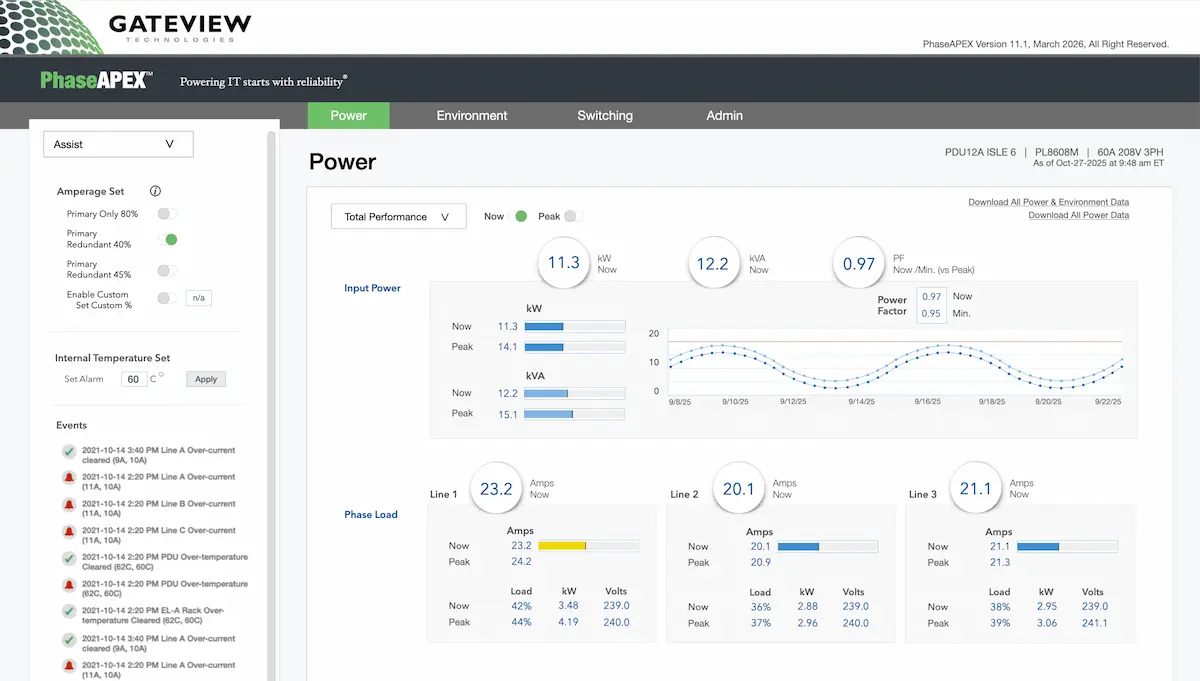Click the Amperage Set info icon
Viewport: 1200px width, 681px height.
click(155, 191)
